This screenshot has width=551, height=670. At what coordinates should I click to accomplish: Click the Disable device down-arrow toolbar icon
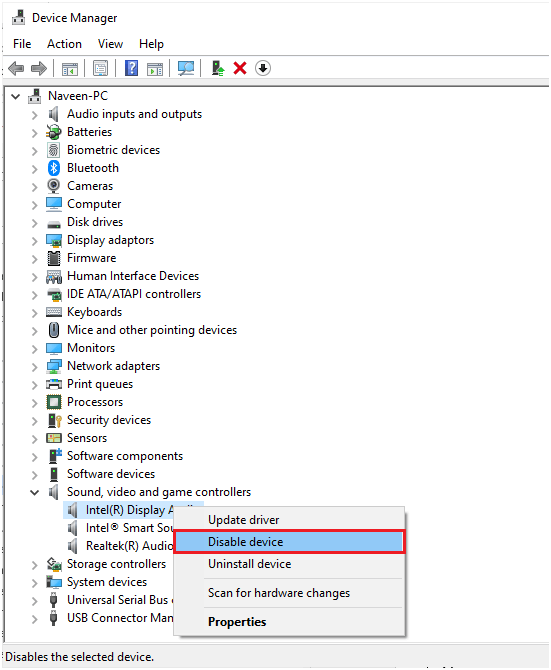tap(263, 68)
